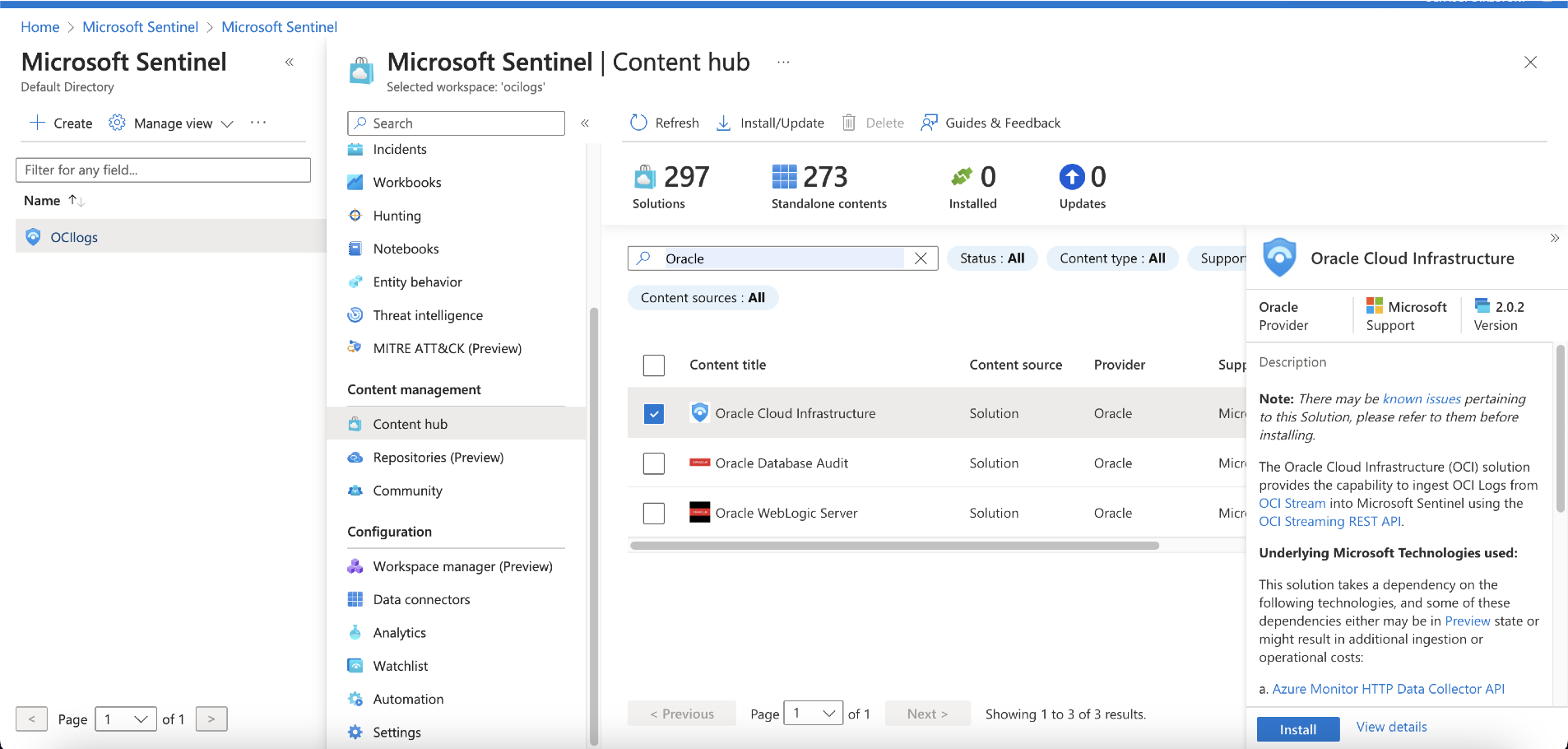This screenshot has height=749, width=1568.
Task: Open the Manage view dropdown chevron
Action: click(x=228, y=123)
